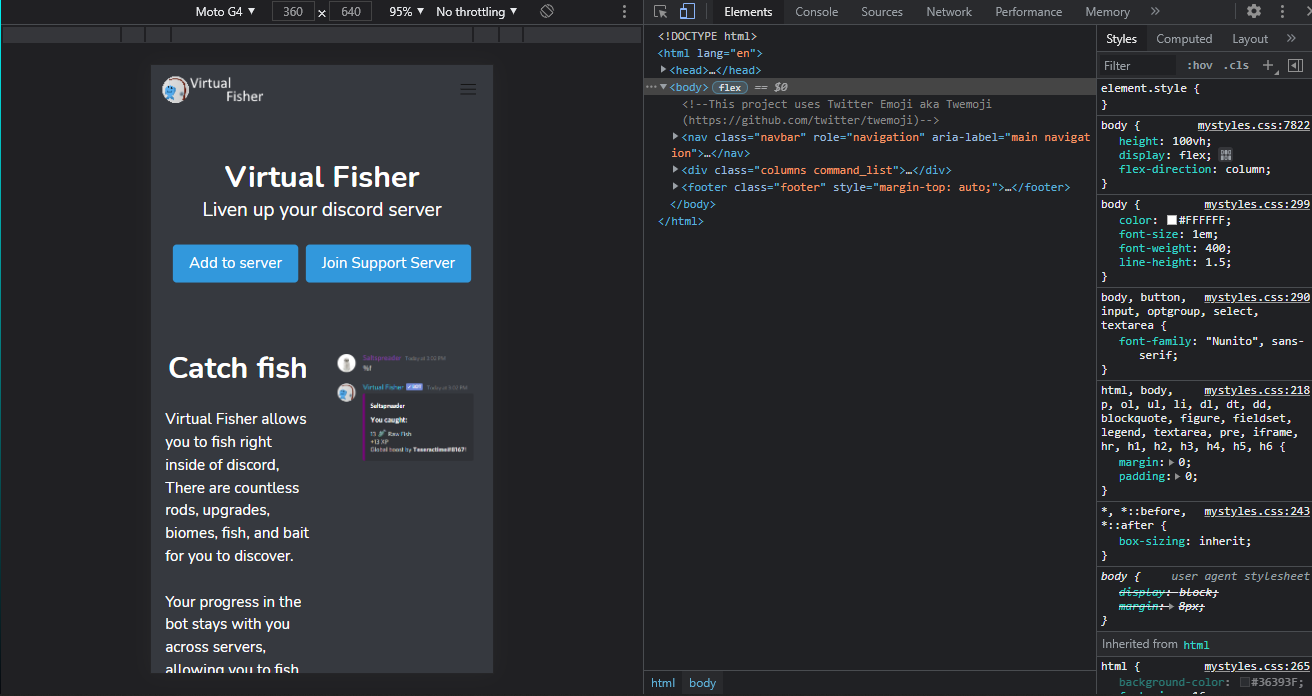Click the Virtual Fisher logo in page navbar
The height and width of the screenshot is (696, 1312).
pos(213,90)
